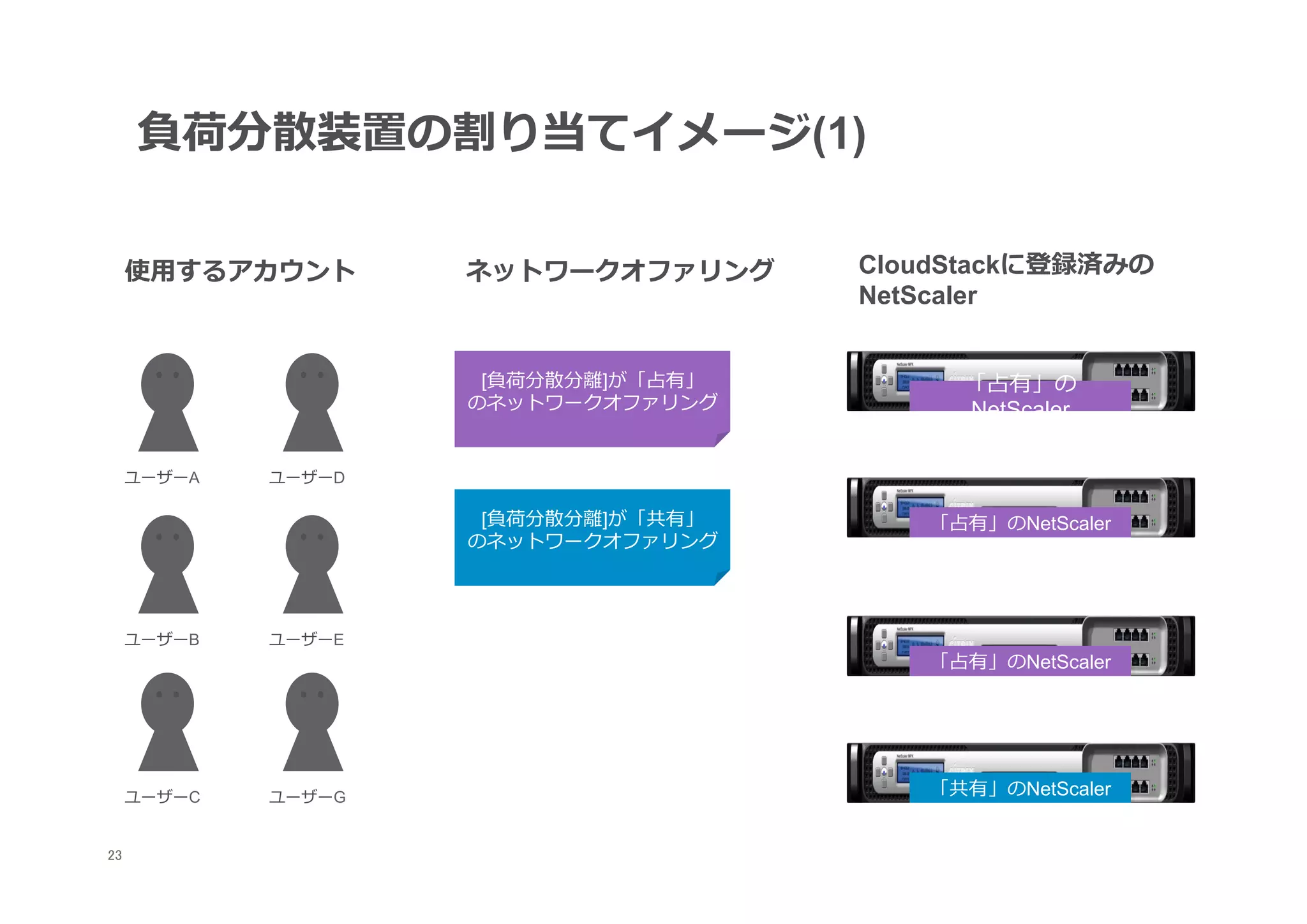Click the ユーザーA text label
The width and height of the screenshot is (1307, 924).
coord(162,477)
